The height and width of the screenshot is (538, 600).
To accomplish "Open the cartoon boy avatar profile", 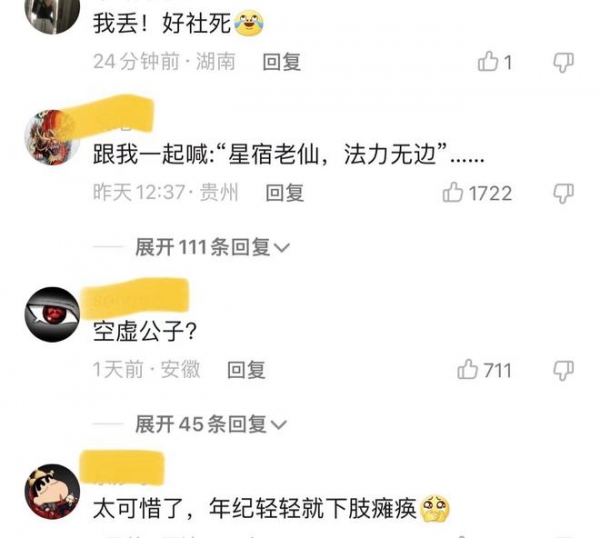I will pos(52,492).
